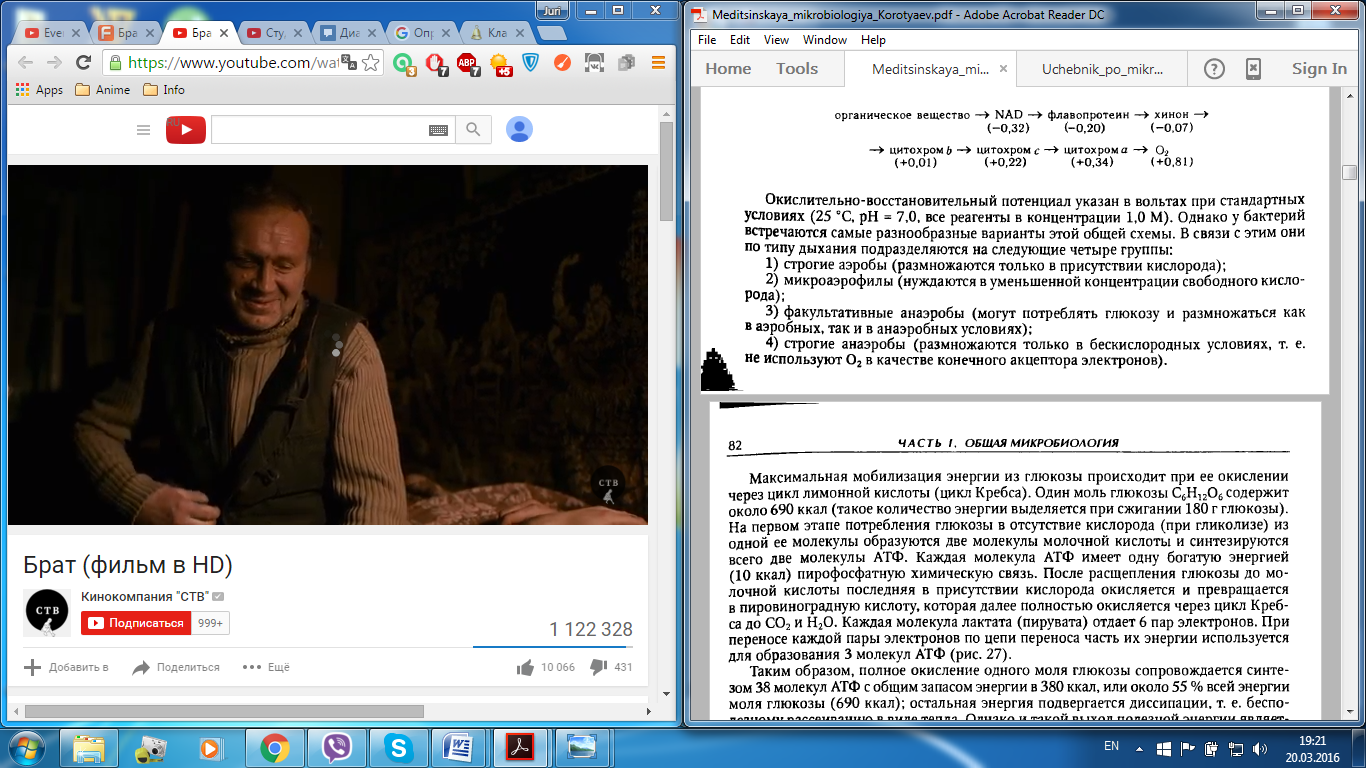Go forward in Chrome history
Image resolution: width=1366 pixels, height=768 pixels.
54,62
